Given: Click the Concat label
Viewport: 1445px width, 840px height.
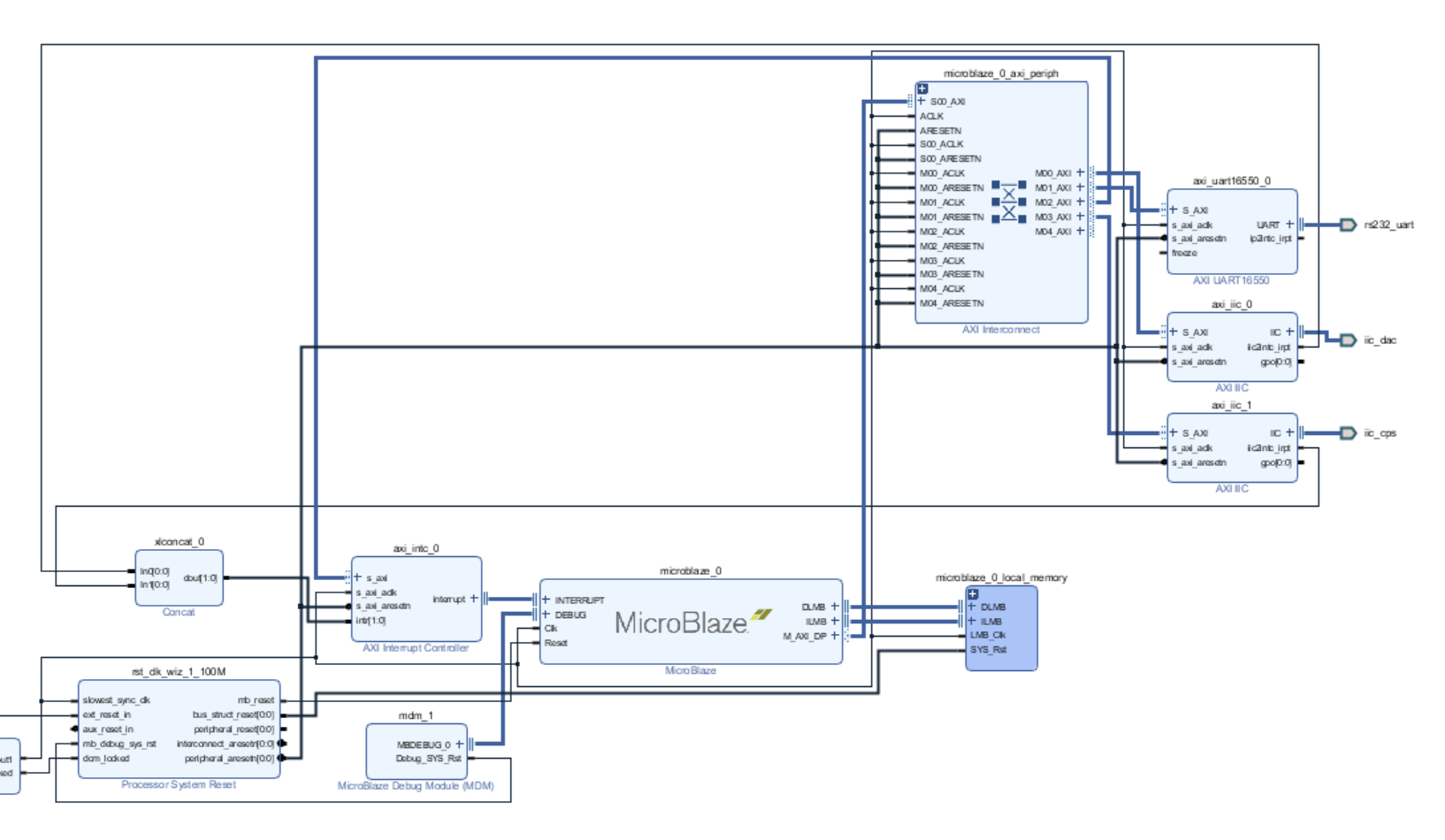Looking at the screenshot, I should point(179,612).
